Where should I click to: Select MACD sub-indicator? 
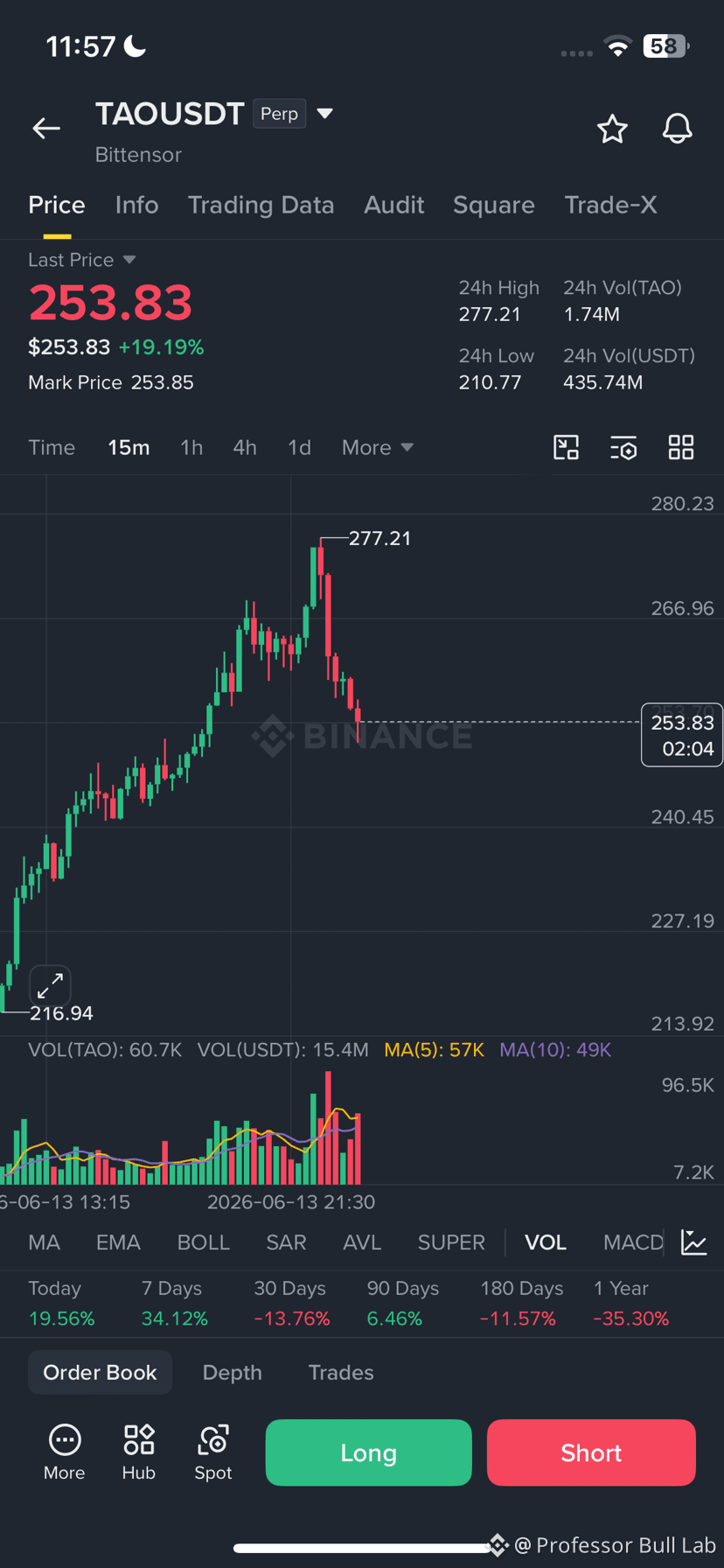click(634, 1242)
